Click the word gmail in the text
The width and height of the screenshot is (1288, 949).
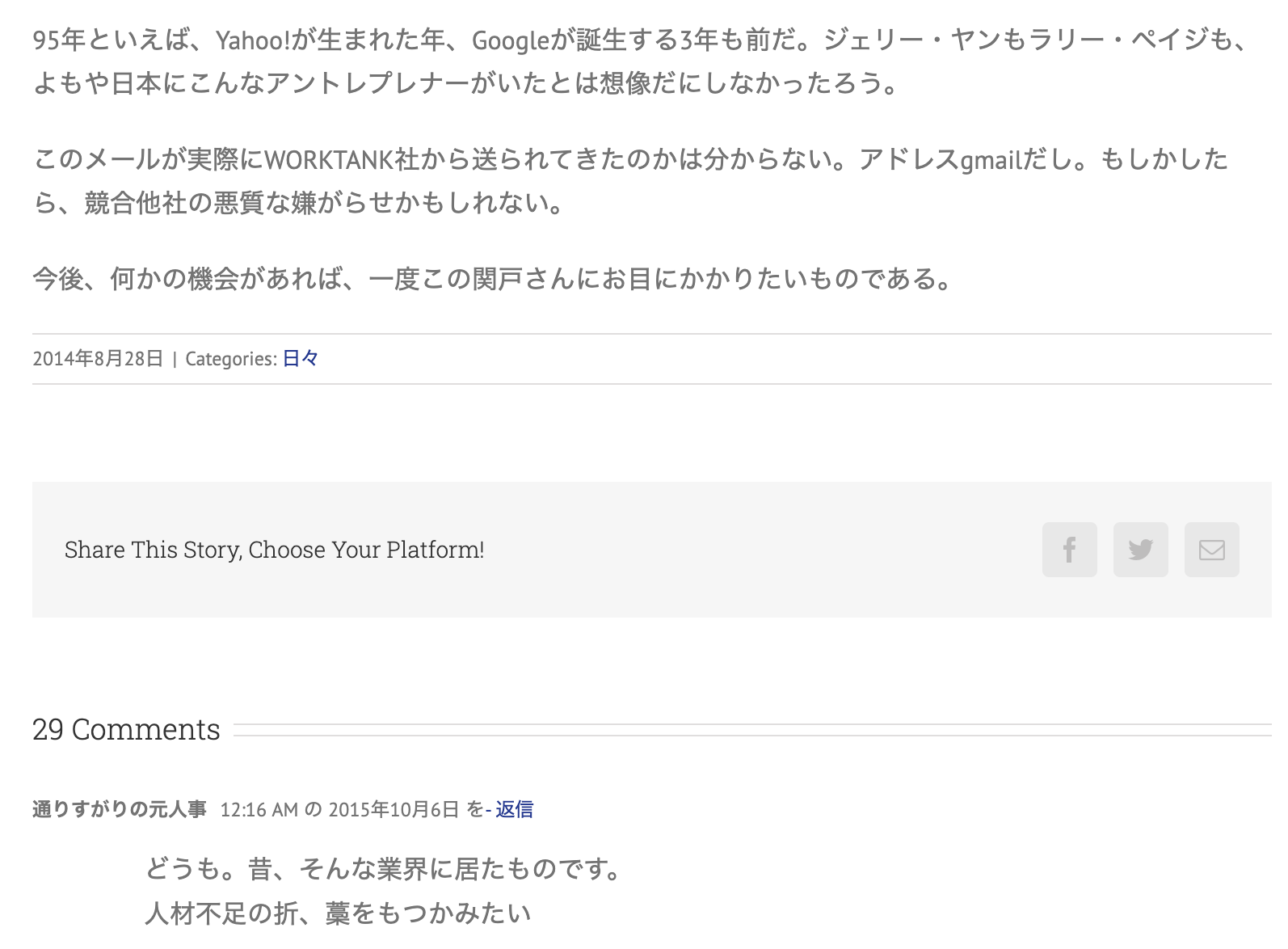991,159
